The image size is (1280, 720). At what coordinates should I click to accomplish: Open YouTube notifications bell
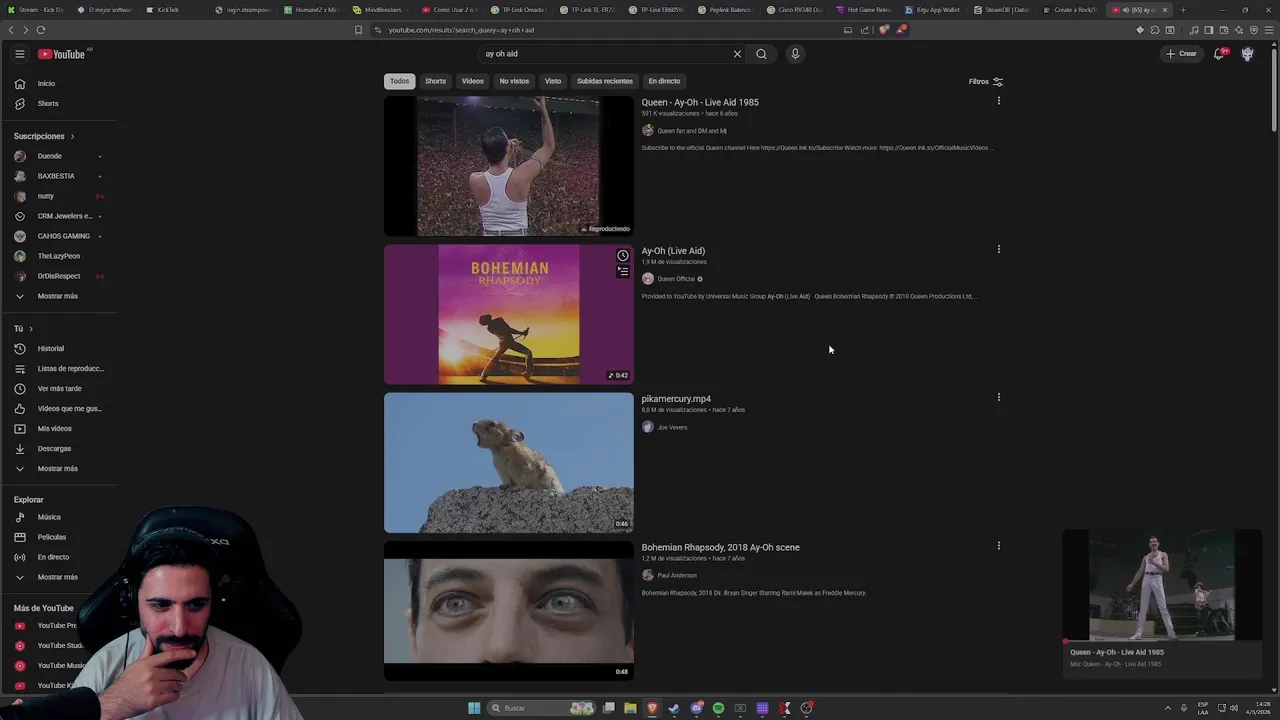click(x=1219, y=54)
